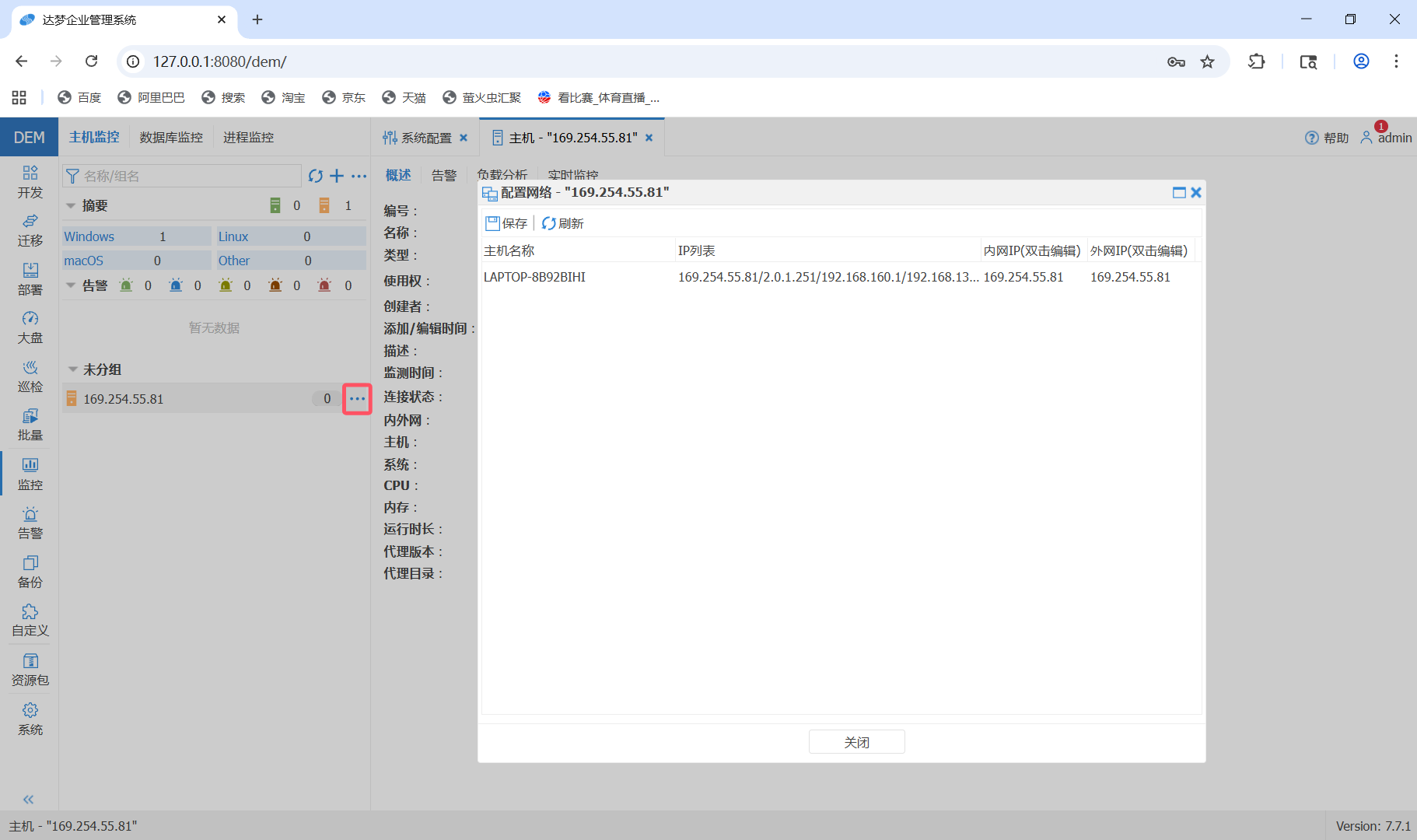This screenshot has height=840, width=1417.
Task: Filter hosts by Windows count
Action: pos(137,236)
